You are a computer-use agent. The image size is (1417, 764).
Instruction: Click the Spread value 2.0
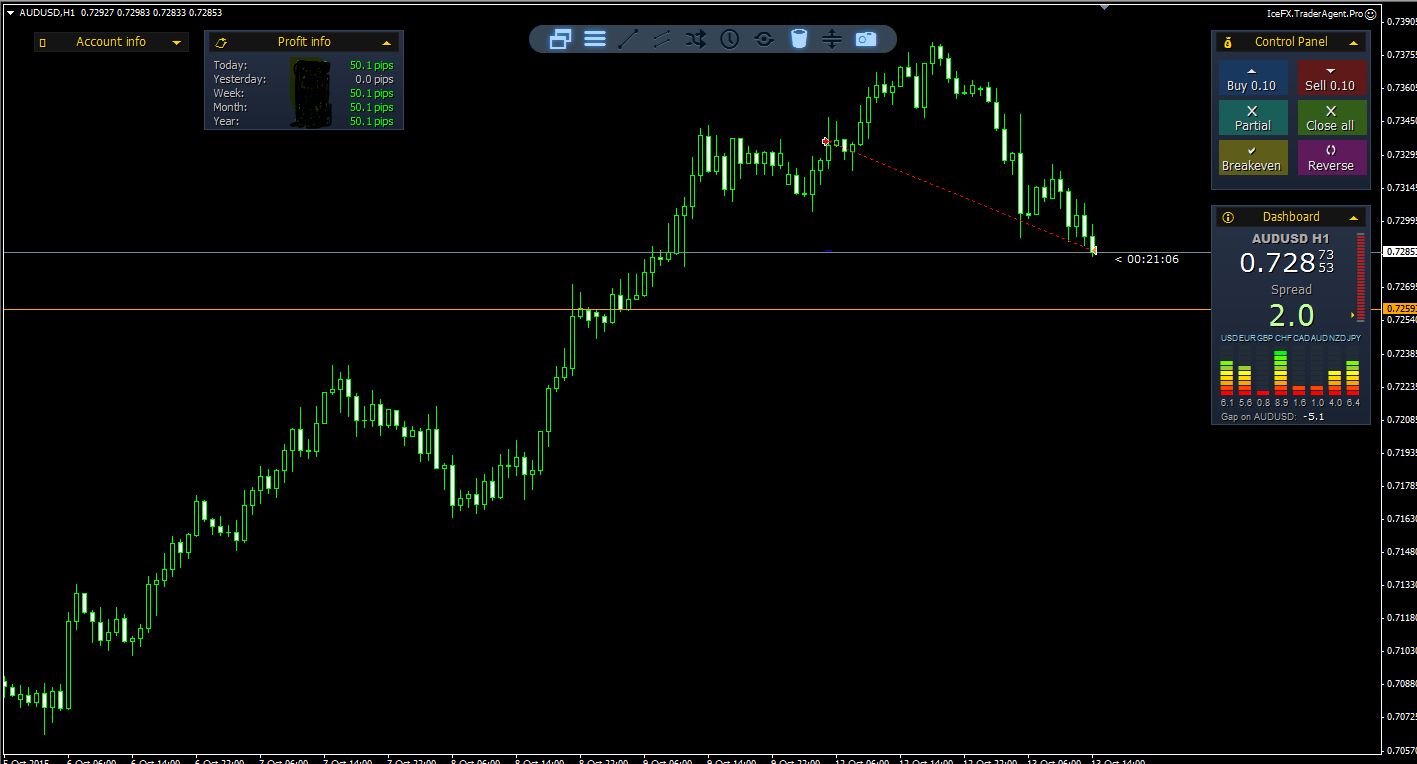point(1291,315)
